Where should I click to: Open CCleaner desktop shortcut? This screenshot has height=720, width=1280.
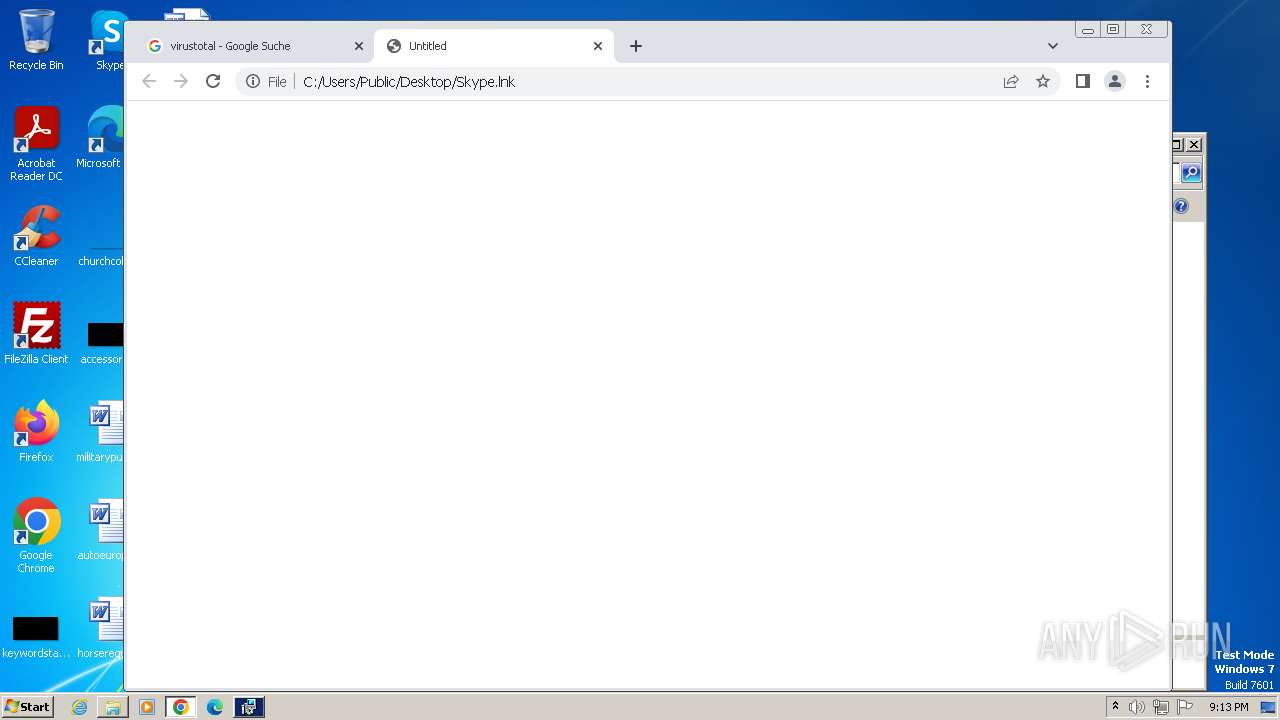[x=36, y=236]
